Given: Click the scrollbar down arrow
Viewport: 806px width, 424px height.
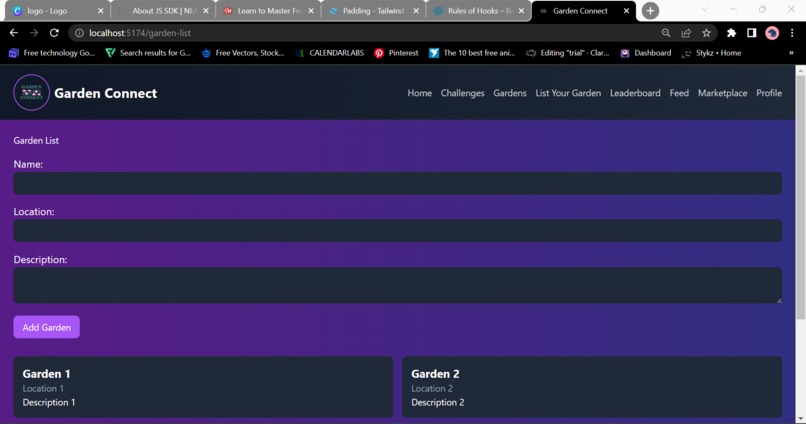Looking at the screenshot, I should coord(800,419).
